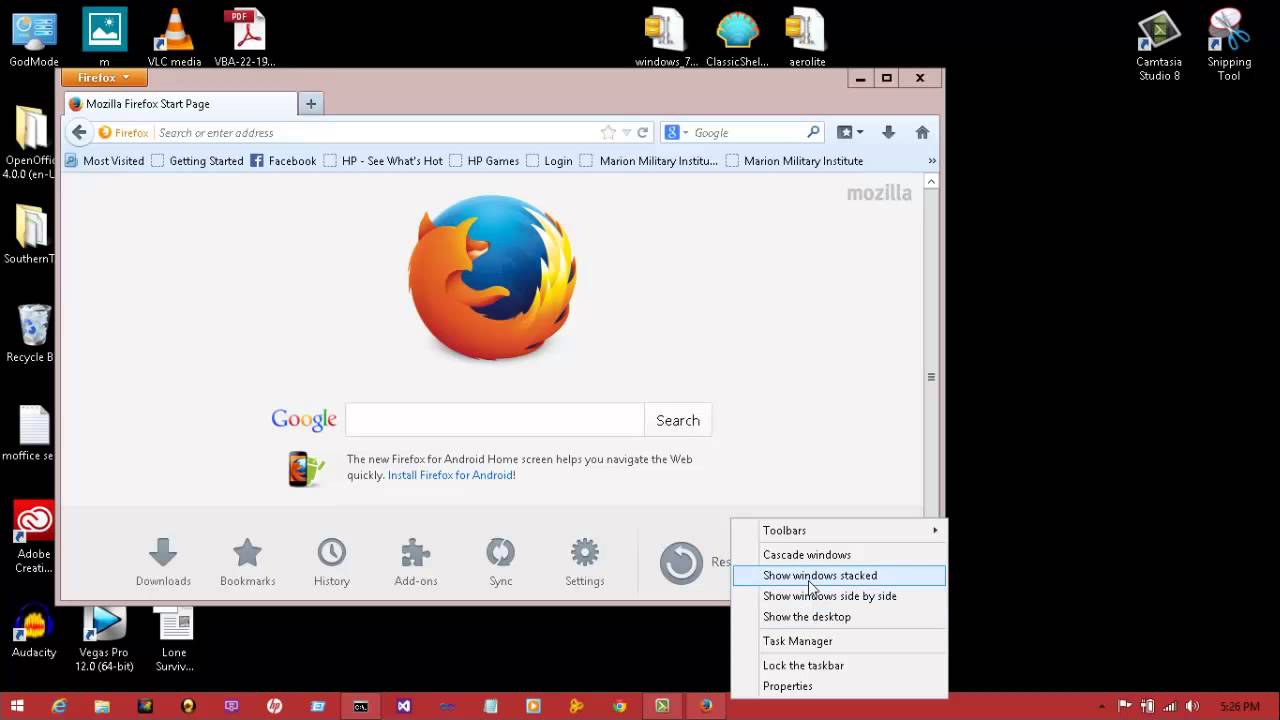Open Add-ons from start page
This screenshot has height=720, width=1280.
[x=416, y=562]
